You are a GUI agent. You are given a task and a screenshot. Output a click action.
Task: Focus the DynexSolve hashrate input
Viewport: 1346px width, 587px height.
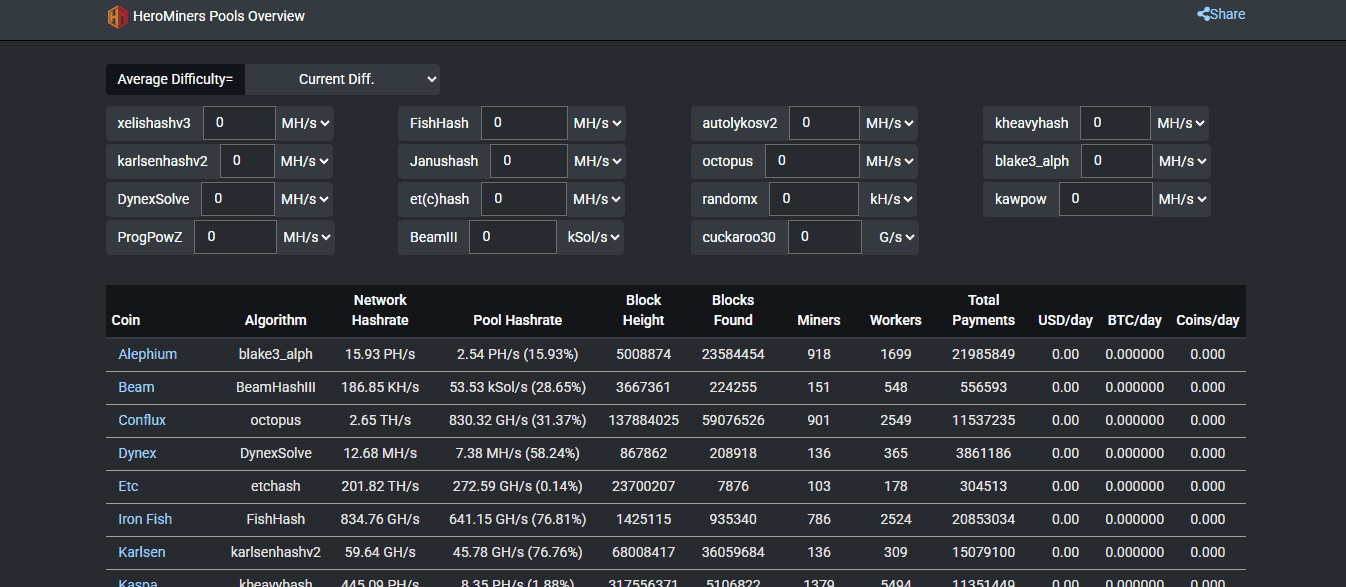(x=237, y=199)
